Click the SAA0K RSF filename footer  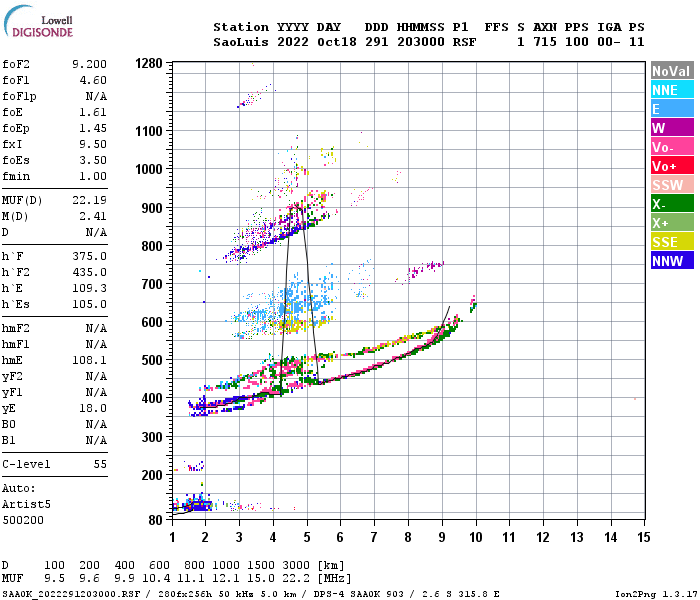71,594
